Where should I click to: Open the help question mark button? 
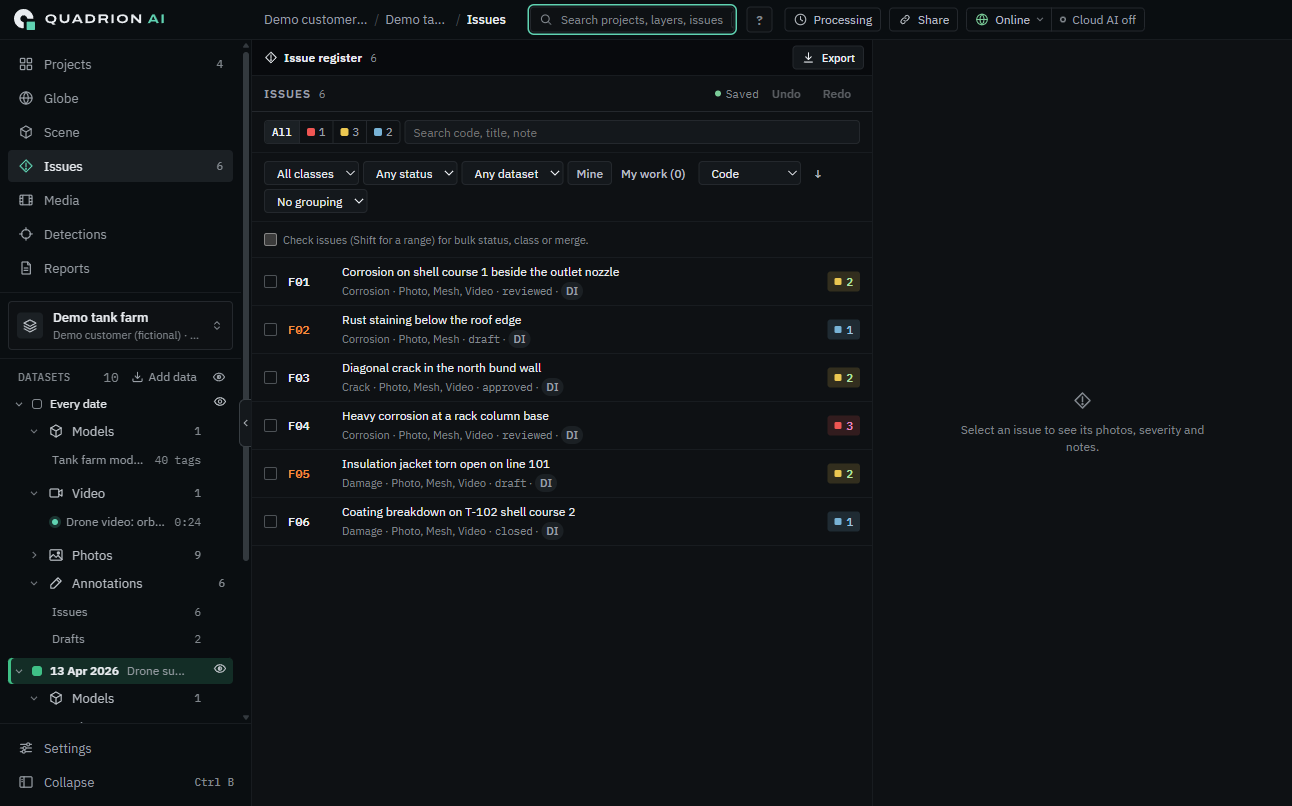pos(759,20)
